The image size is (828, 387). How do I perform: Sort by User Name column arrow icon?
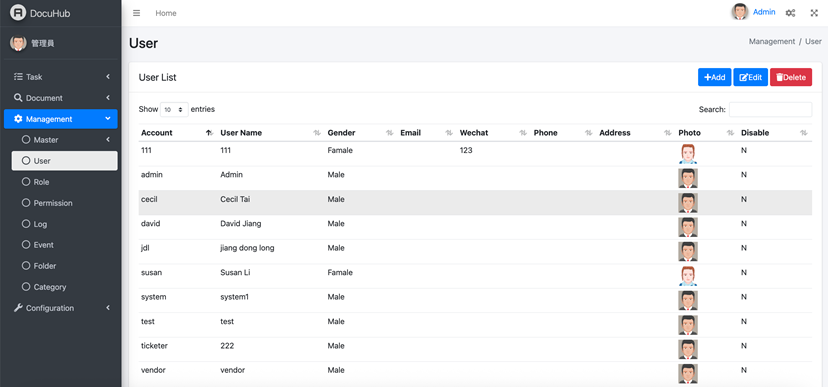click(x=317, y=133)
